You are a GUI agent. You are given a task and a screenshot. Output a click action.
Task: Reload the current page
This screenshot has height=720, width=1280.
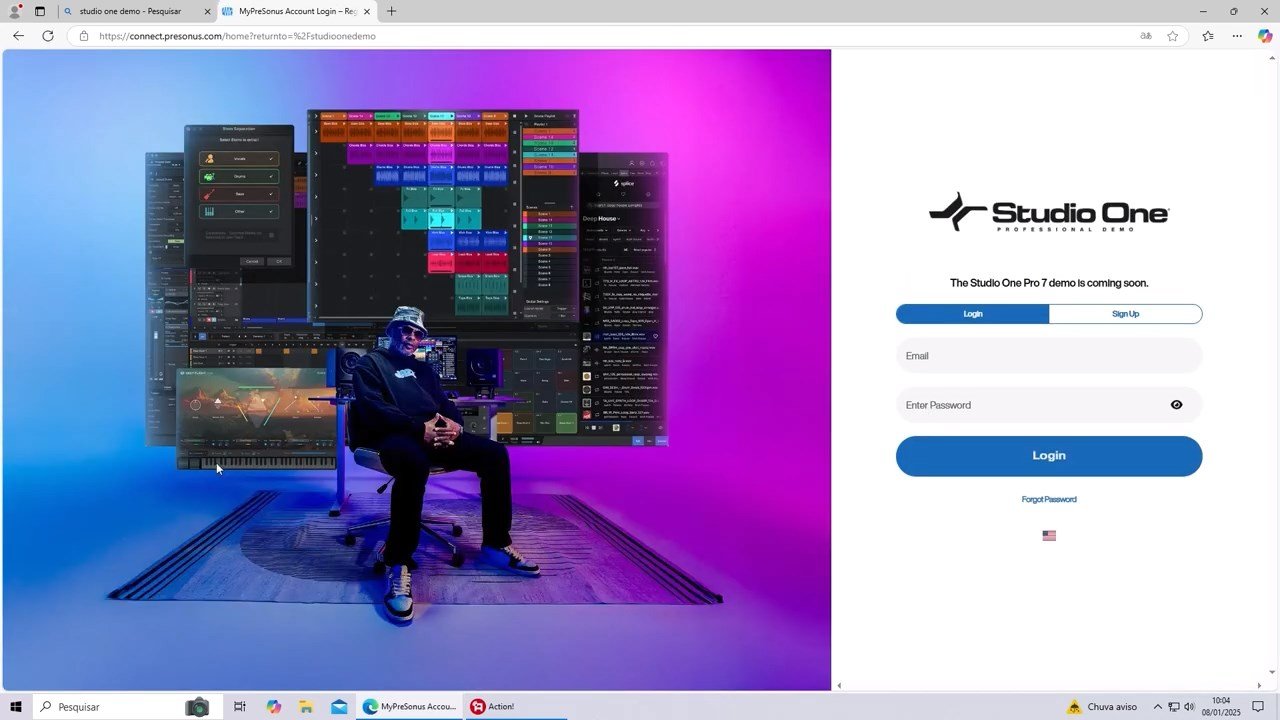[x=48, y=36]
